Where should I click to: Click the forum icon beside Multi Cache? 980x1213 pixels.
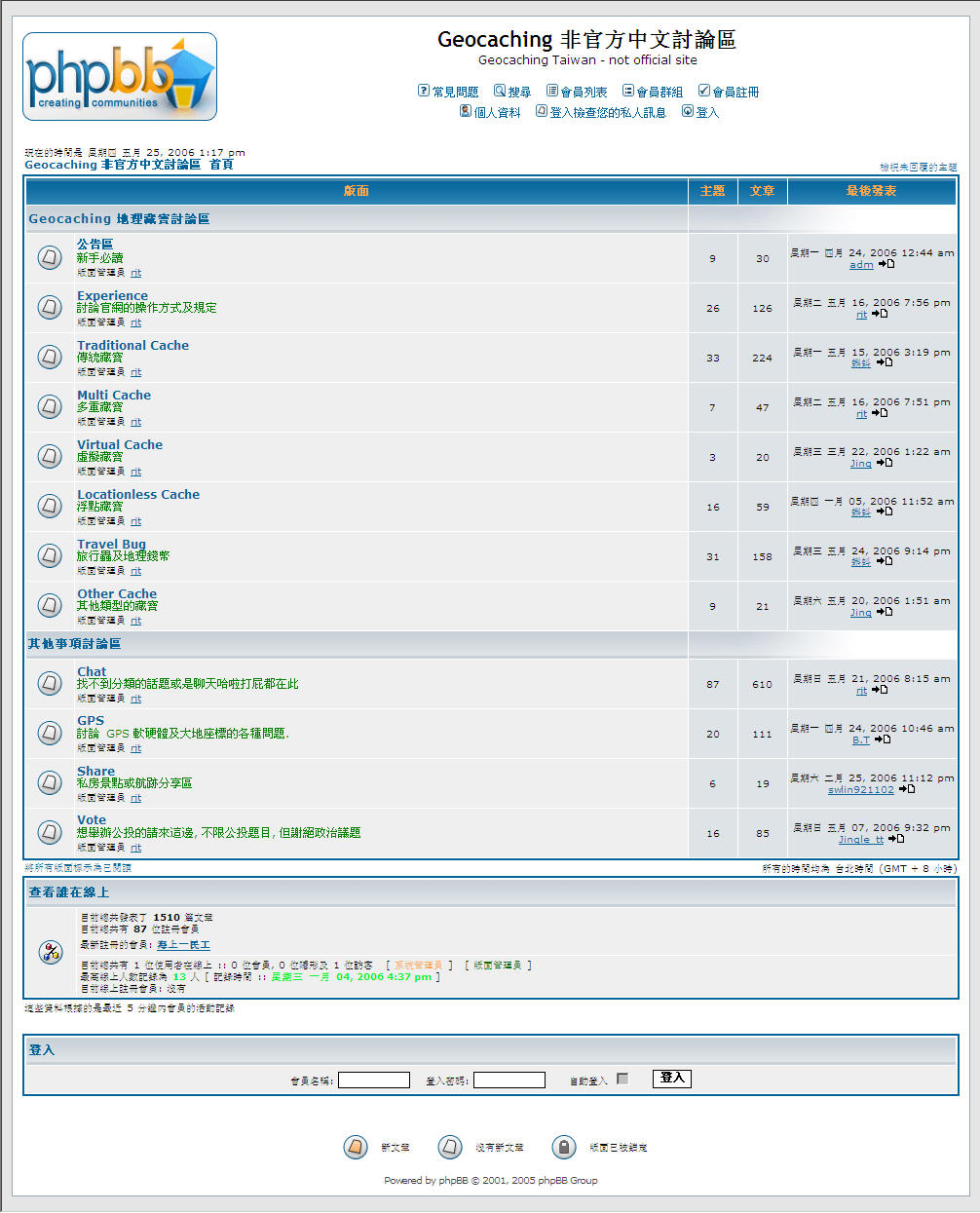click(50, 406)
